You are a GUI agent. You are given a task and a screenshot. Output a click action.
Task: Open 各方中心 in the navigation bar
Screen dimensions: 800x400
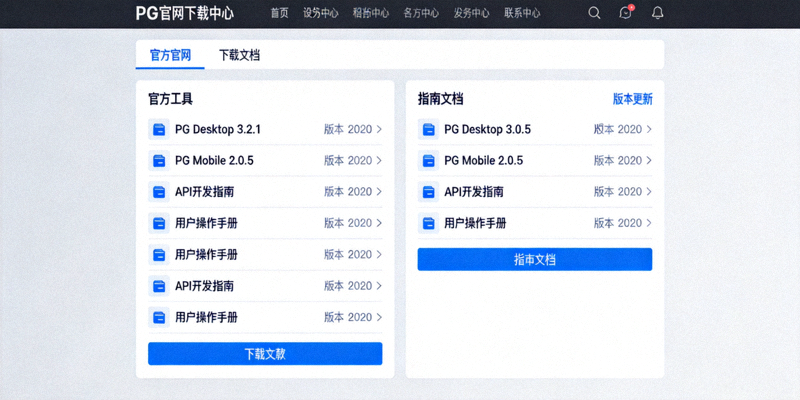tap(421, 13)
